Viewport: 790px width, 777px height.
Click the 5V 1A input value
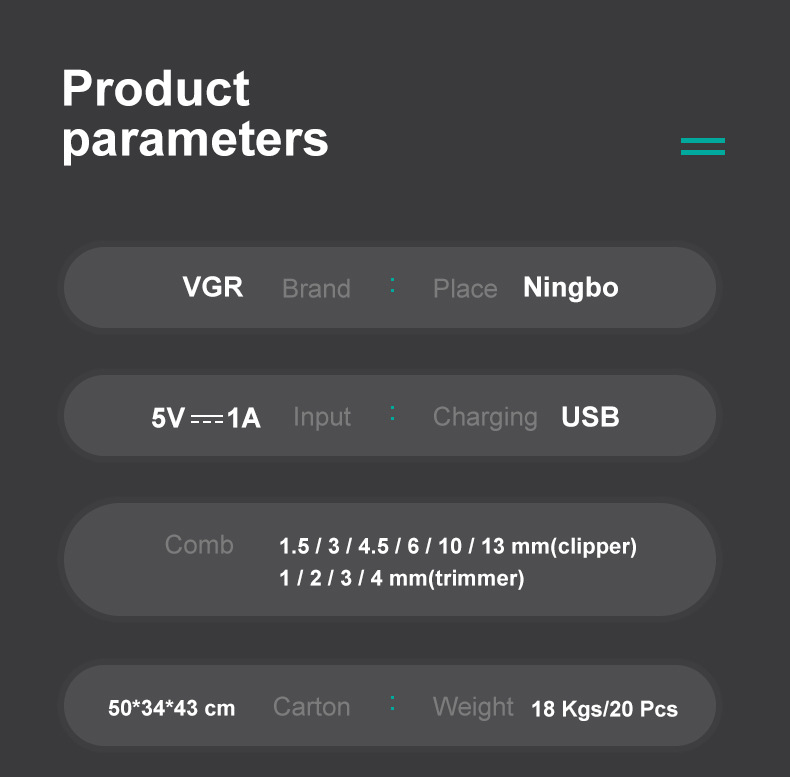tap(205, 417)
